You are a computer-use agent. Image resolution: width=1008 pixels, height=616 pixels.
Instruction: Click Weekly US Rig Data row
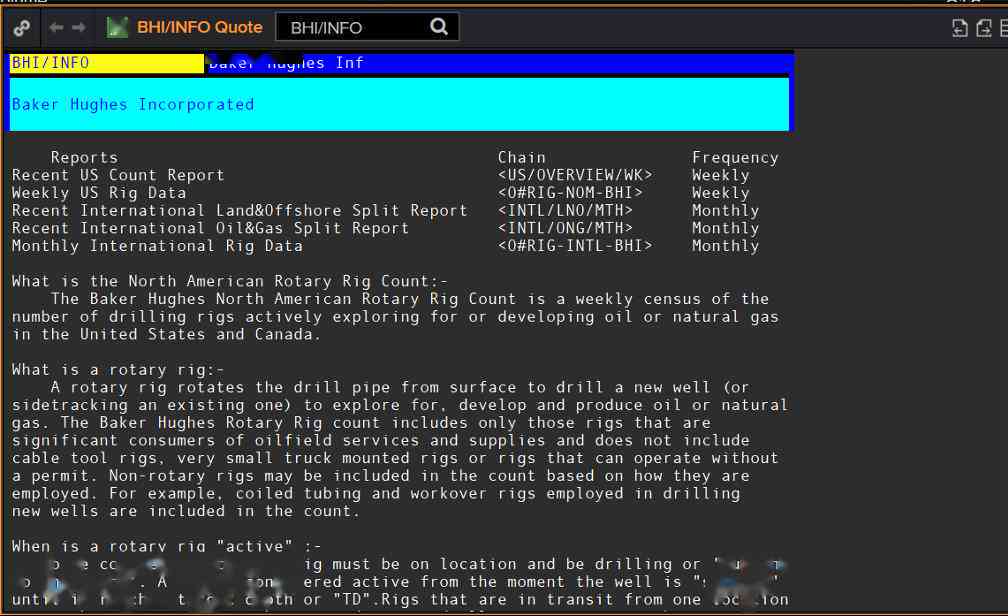pyautogui.click(x=99, y=193)
